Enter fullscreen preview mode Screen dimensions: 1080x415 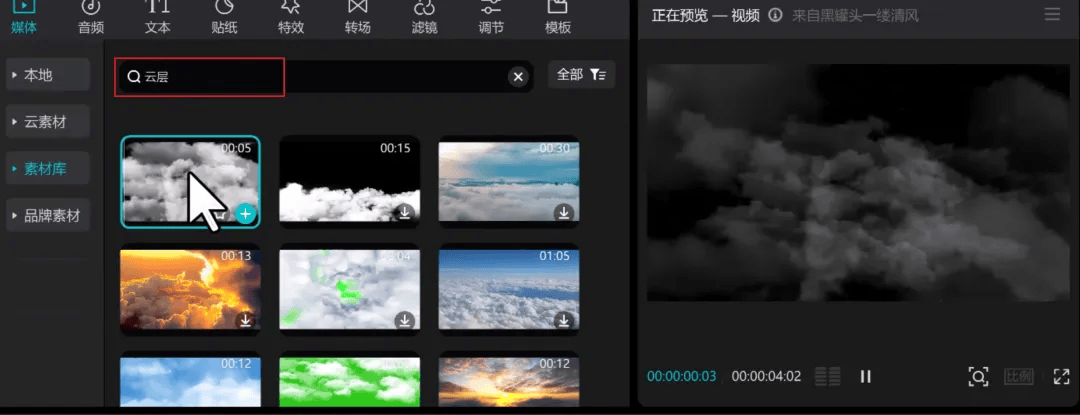[x=1061, y=376]
